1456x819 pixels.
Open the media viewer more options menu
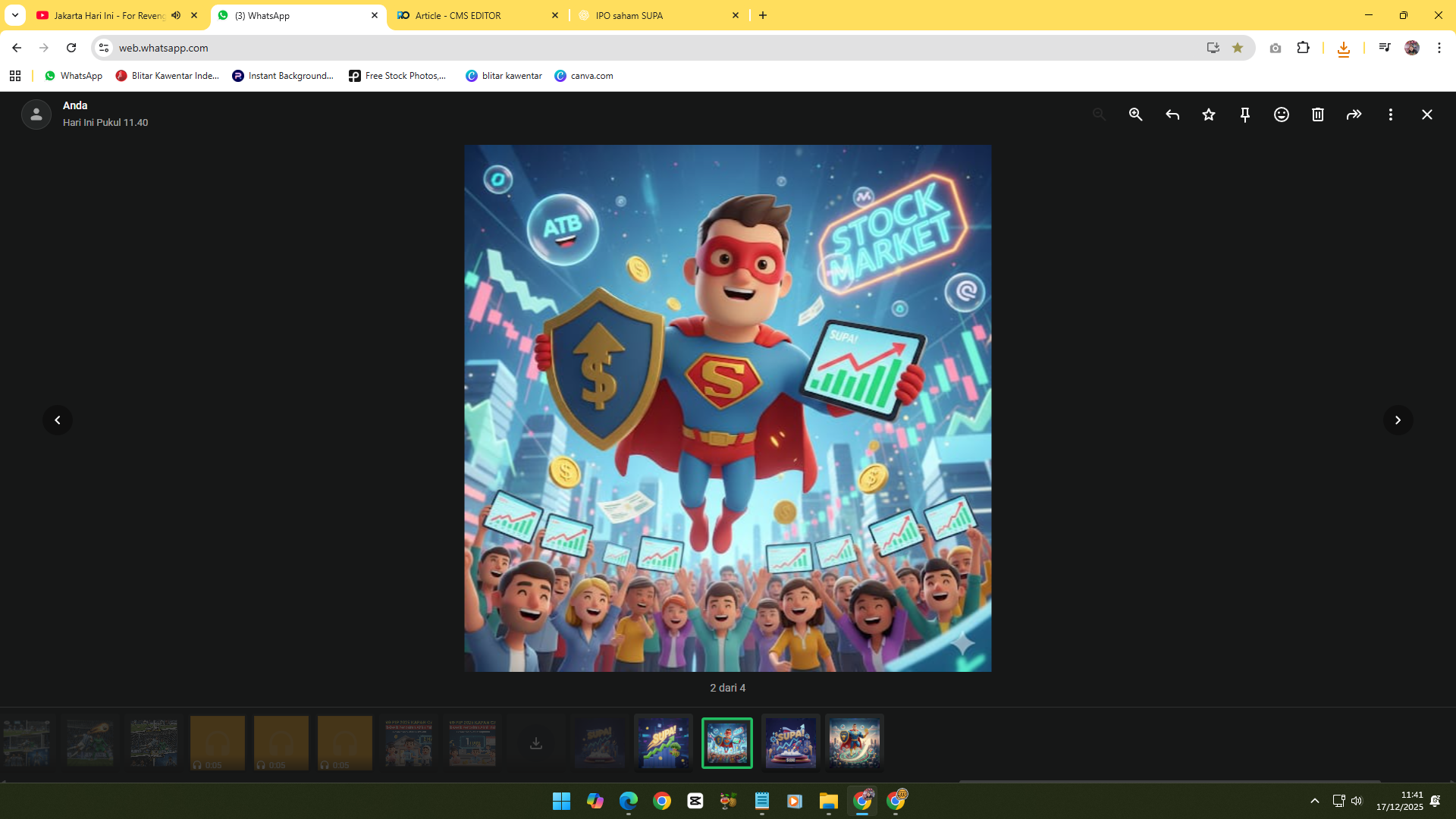coord(1391,115)
